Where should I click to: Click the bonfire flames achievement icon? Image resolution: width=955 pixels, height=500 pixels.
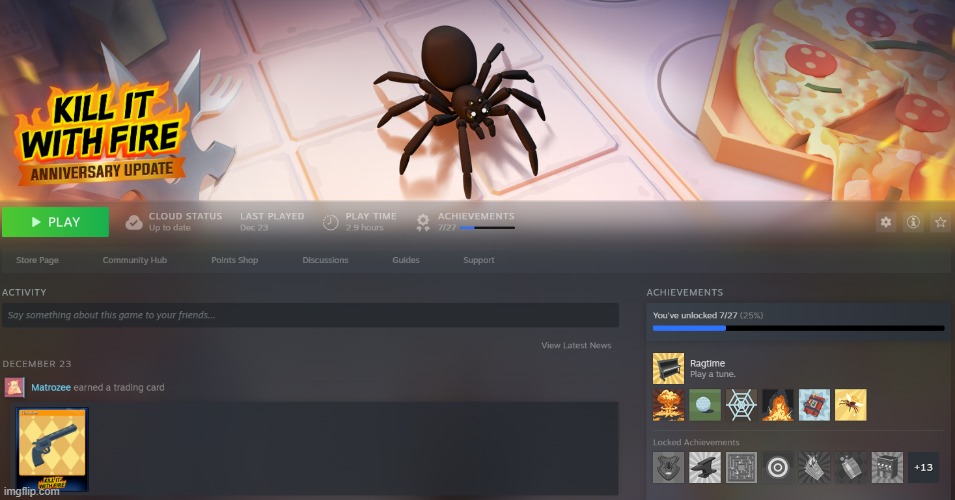[x=778, y=405]
